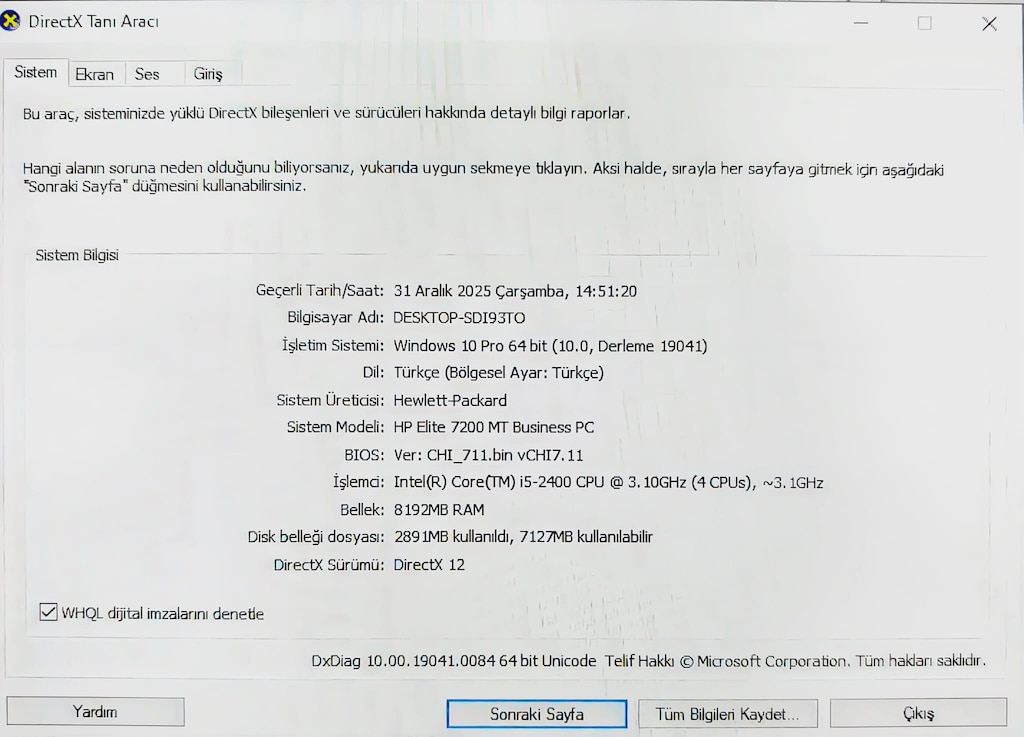Click the Bilgisayar Adı label
The image size is (1024, 737).
pos(336,317)
